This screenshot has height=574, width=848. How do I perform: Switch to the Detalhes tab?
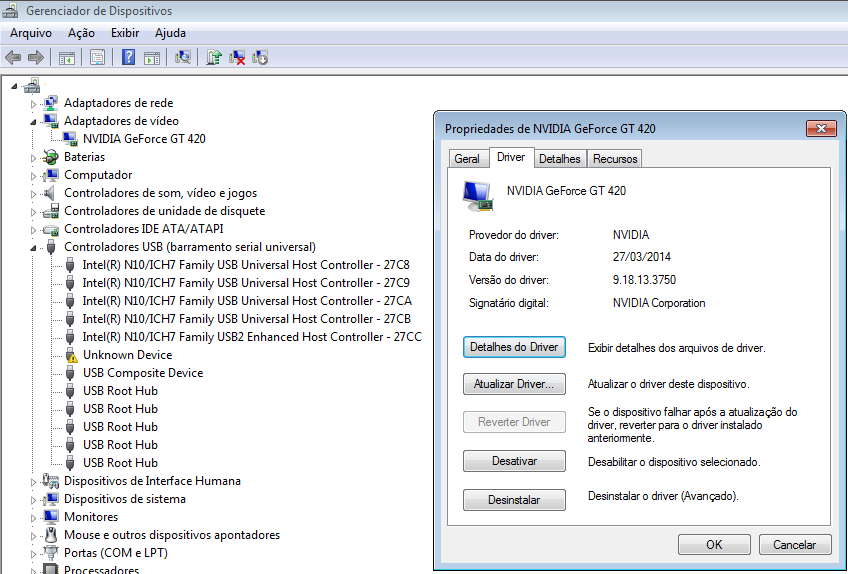tap(560, 159)
